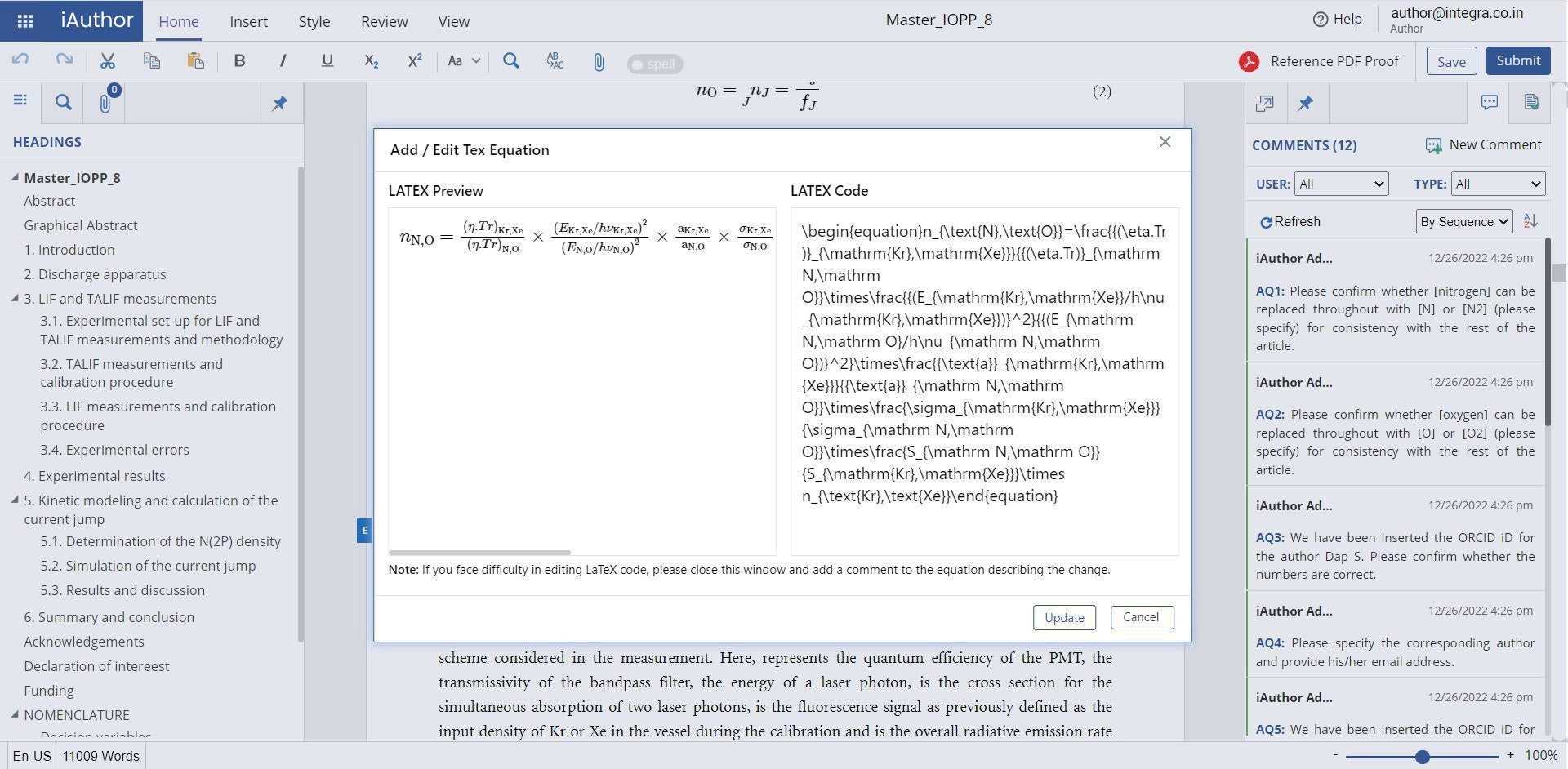Toggle Italic formatting
The height and width of the screenshot is (769, 1568).
pos(283,60)
